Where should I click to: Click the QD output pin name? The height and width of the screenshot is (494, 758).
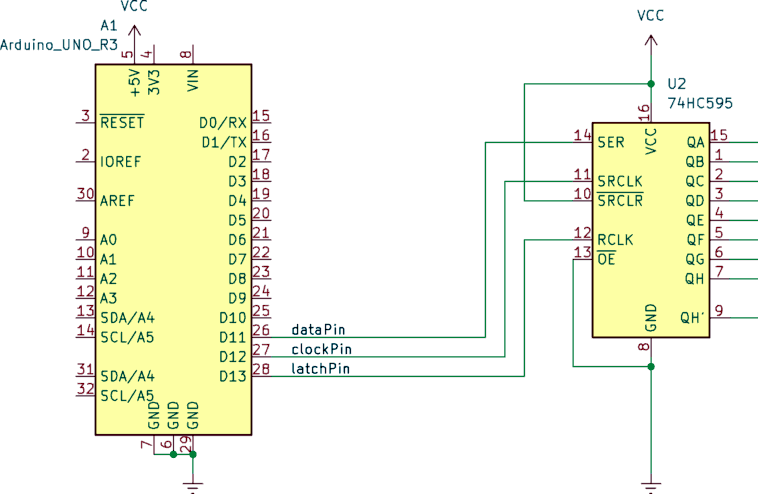pyautogui.click(x=695, y=201)
